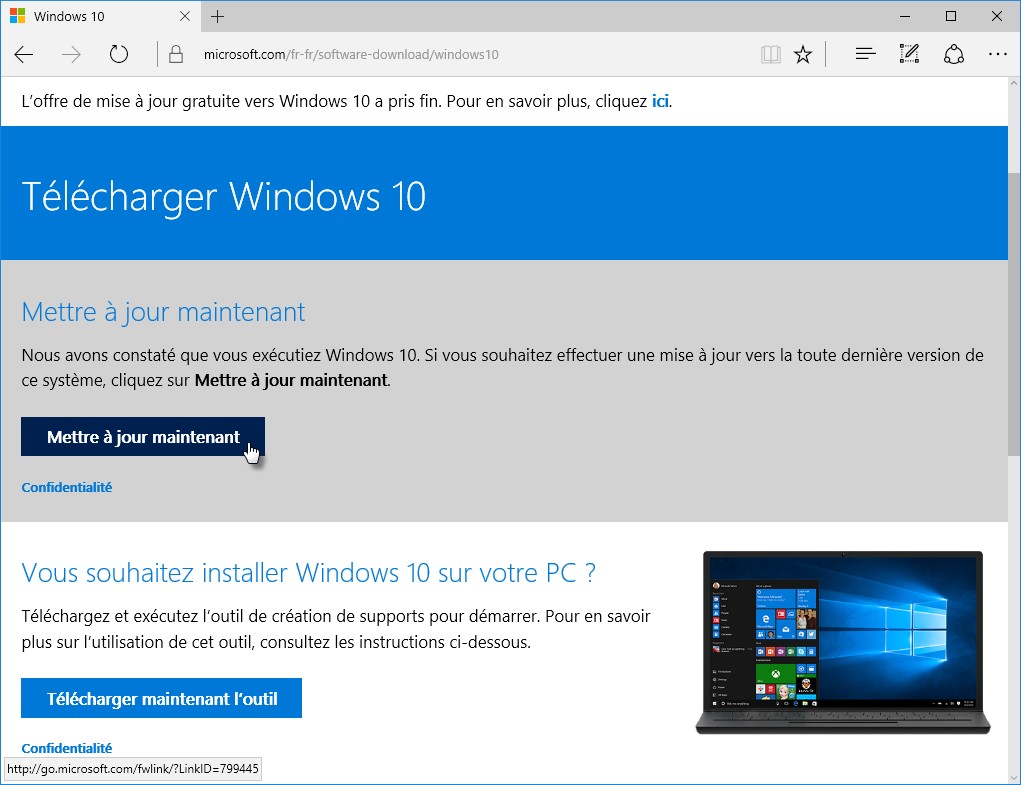Screen dimensions: 1021x785
Task: Select the Windows 10 tab
Action: pyautogui.click(x=90, y=17)
